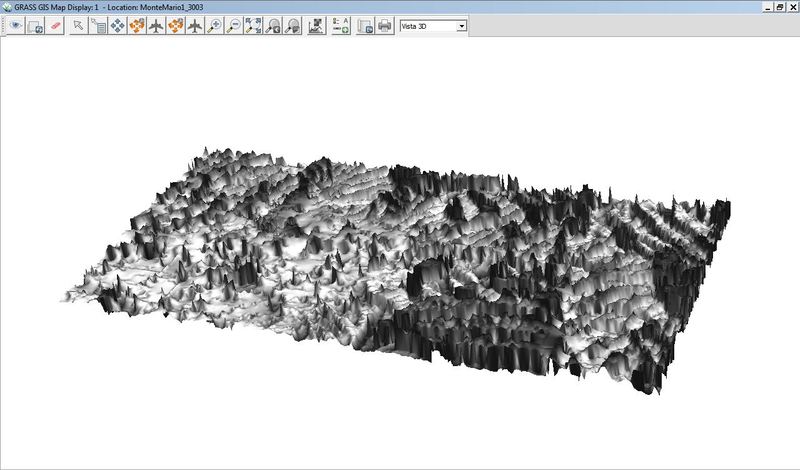The width and height of the screenshot is (800, 470).
Task: Activate the Query raster/vector map tool
Action: [x=99, y=26]
